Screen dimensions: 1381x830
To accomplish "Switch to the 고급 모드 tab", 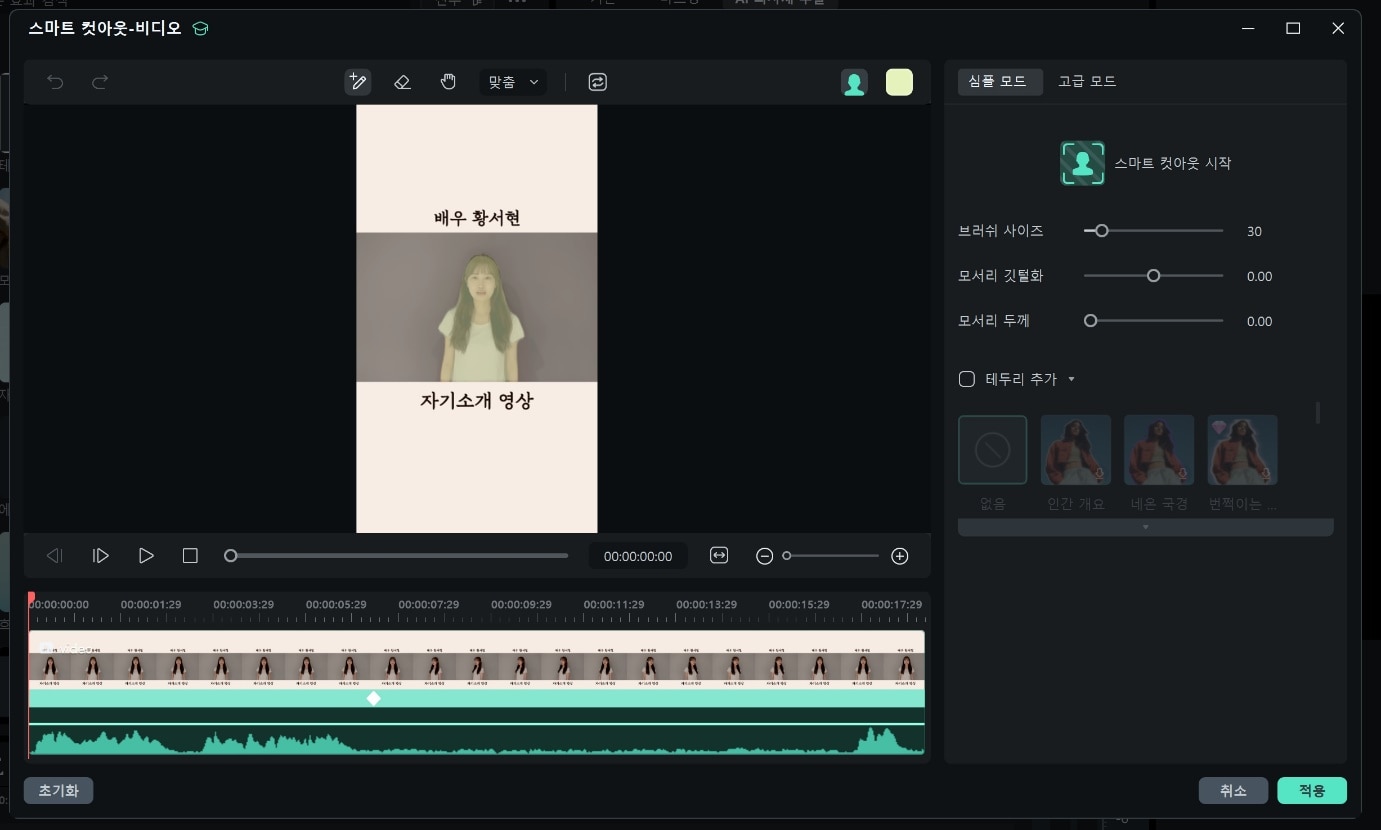I will pos(1086,80).
